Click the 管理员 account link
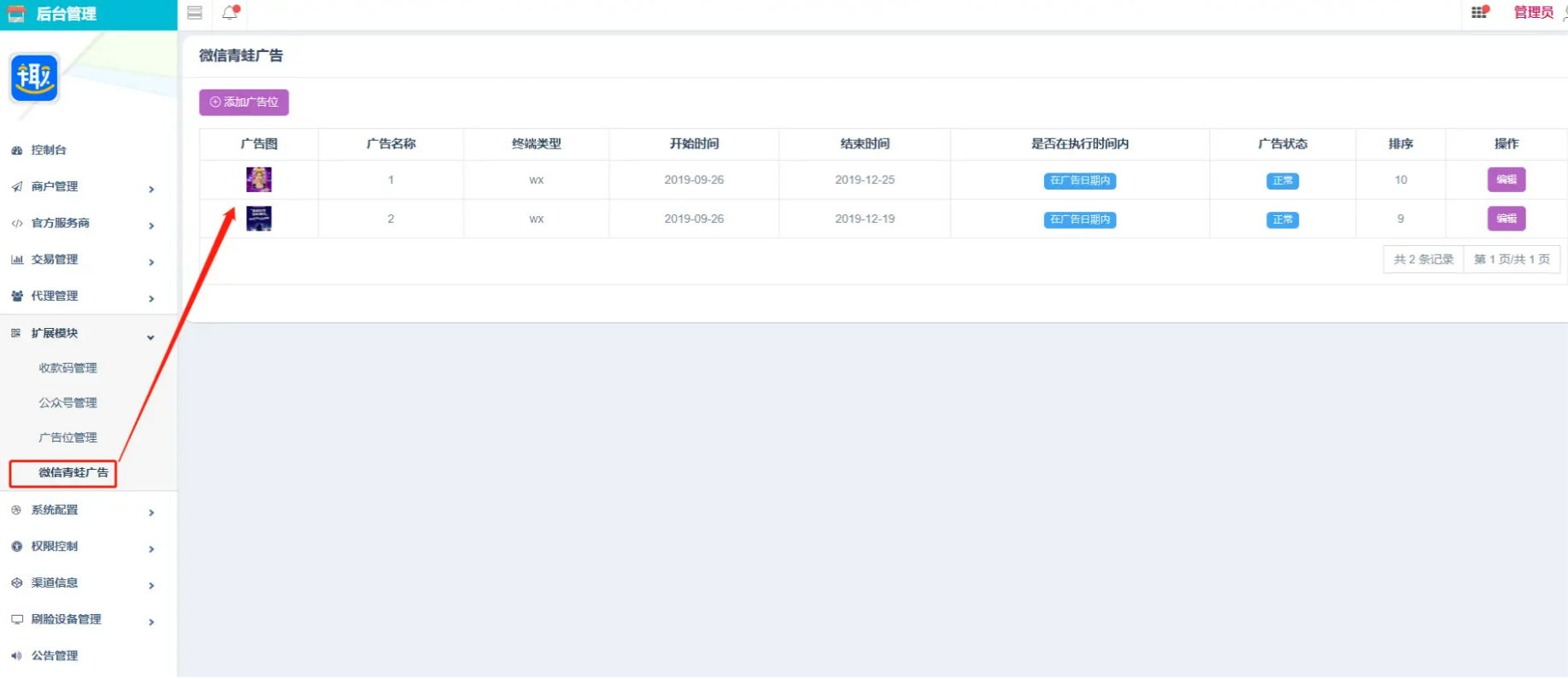 click(x=1533, y=13)
